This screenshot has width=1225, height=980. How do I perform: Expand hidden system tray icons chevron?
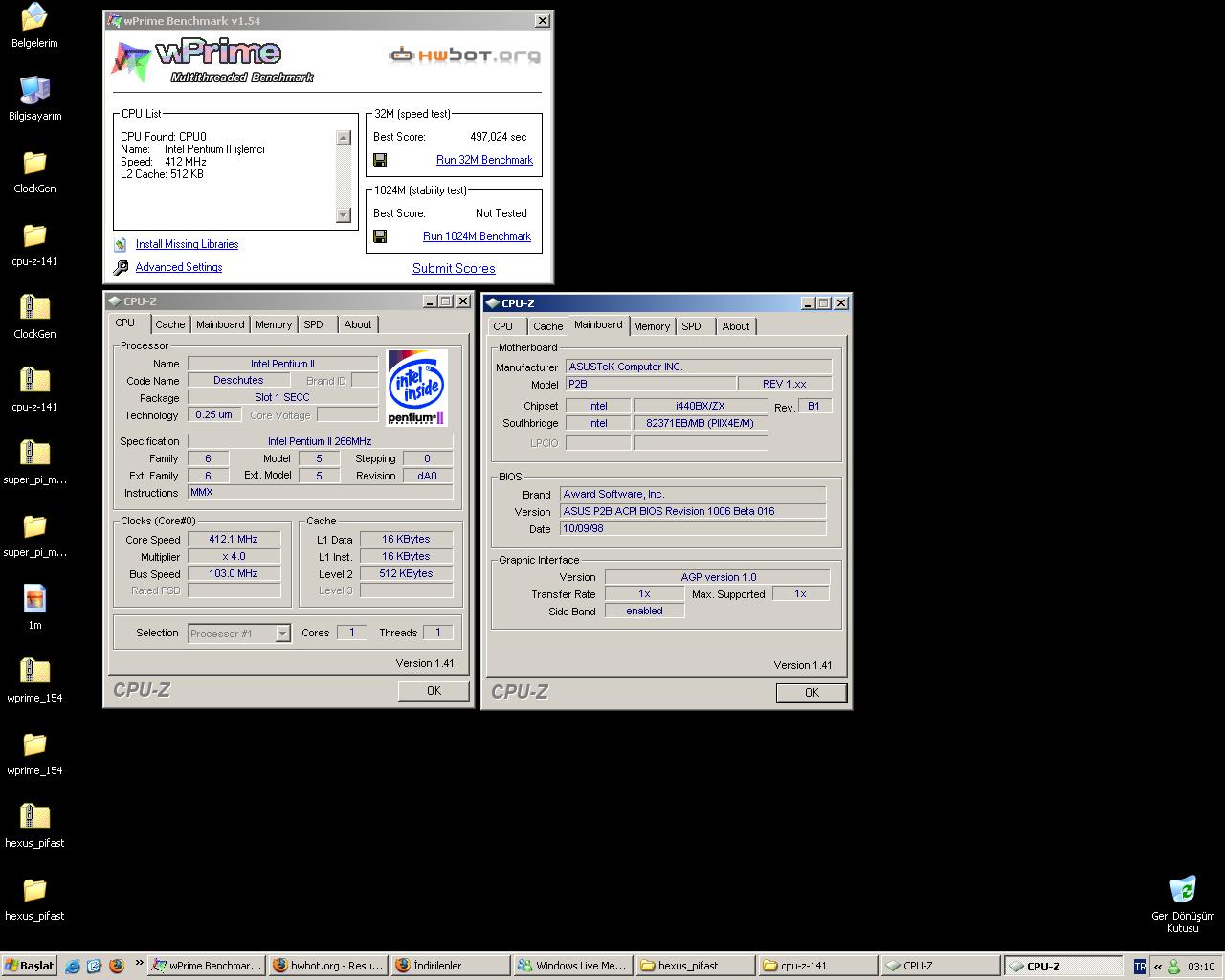tap(1157, 967)
